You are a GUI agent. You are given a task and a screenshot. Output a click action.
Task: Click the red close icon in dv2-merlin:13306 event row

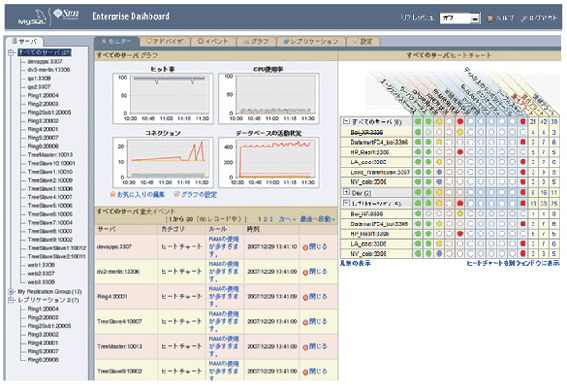click(305, 272)
